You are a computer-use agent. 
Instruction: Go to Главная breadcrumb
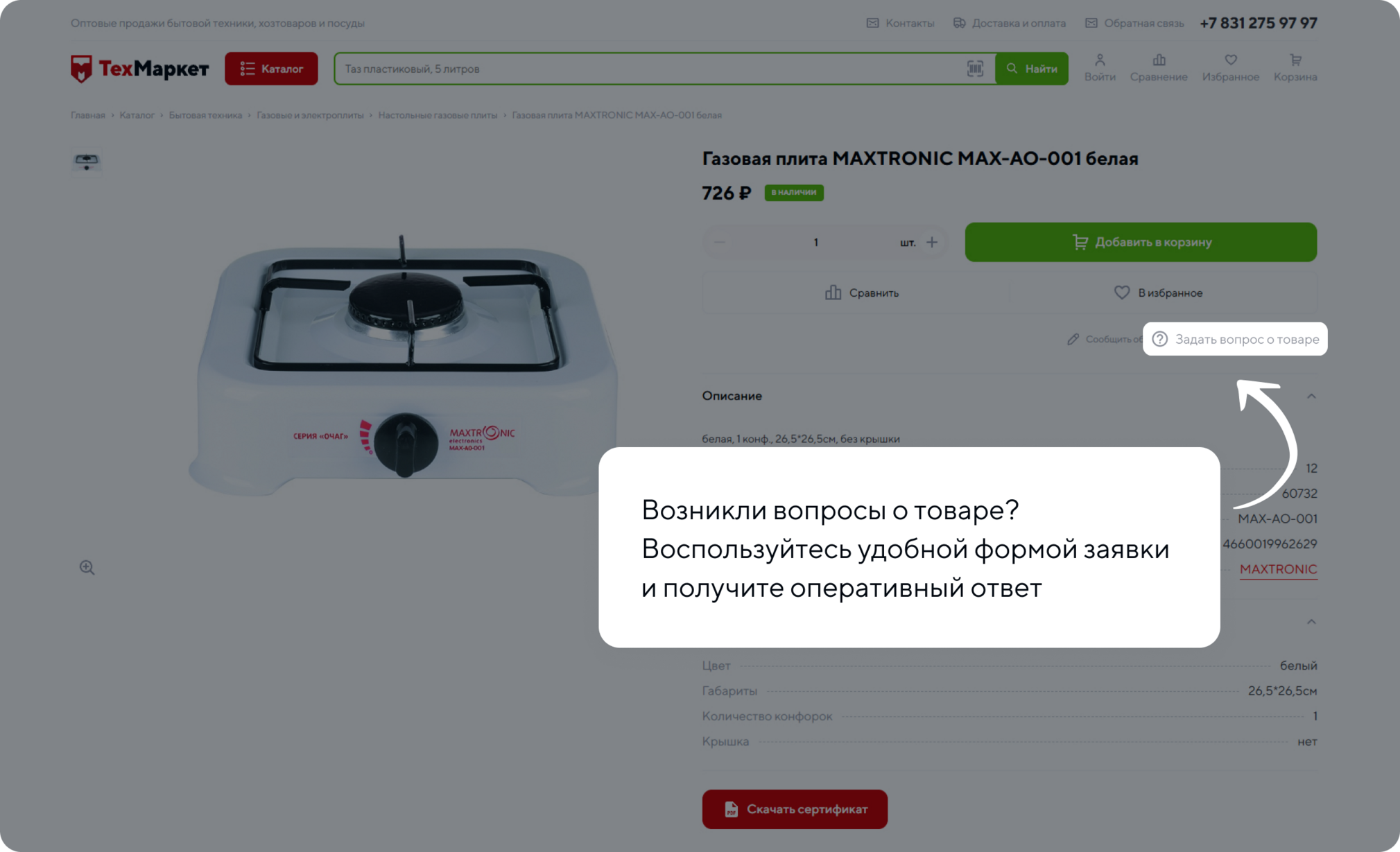click(87, 115)
